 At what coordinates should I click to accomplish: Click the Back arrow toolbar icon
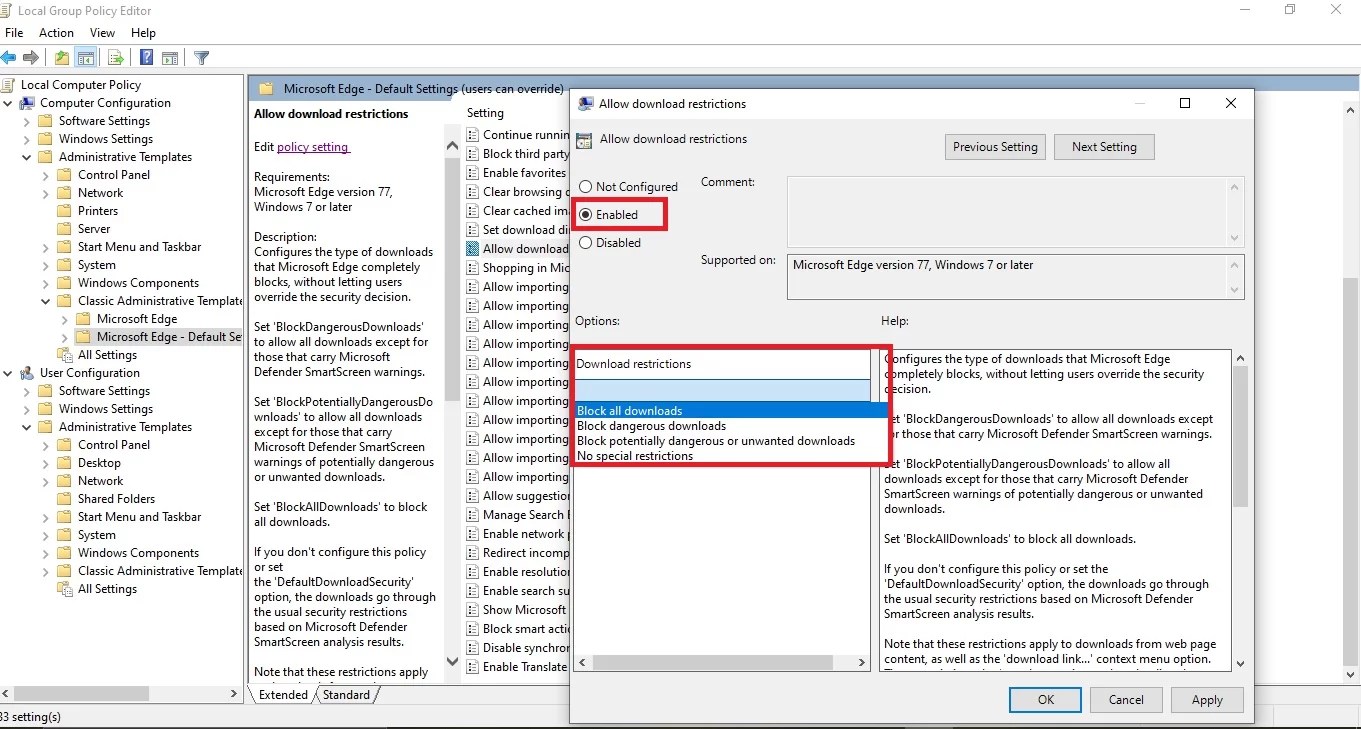coord(9,58)
